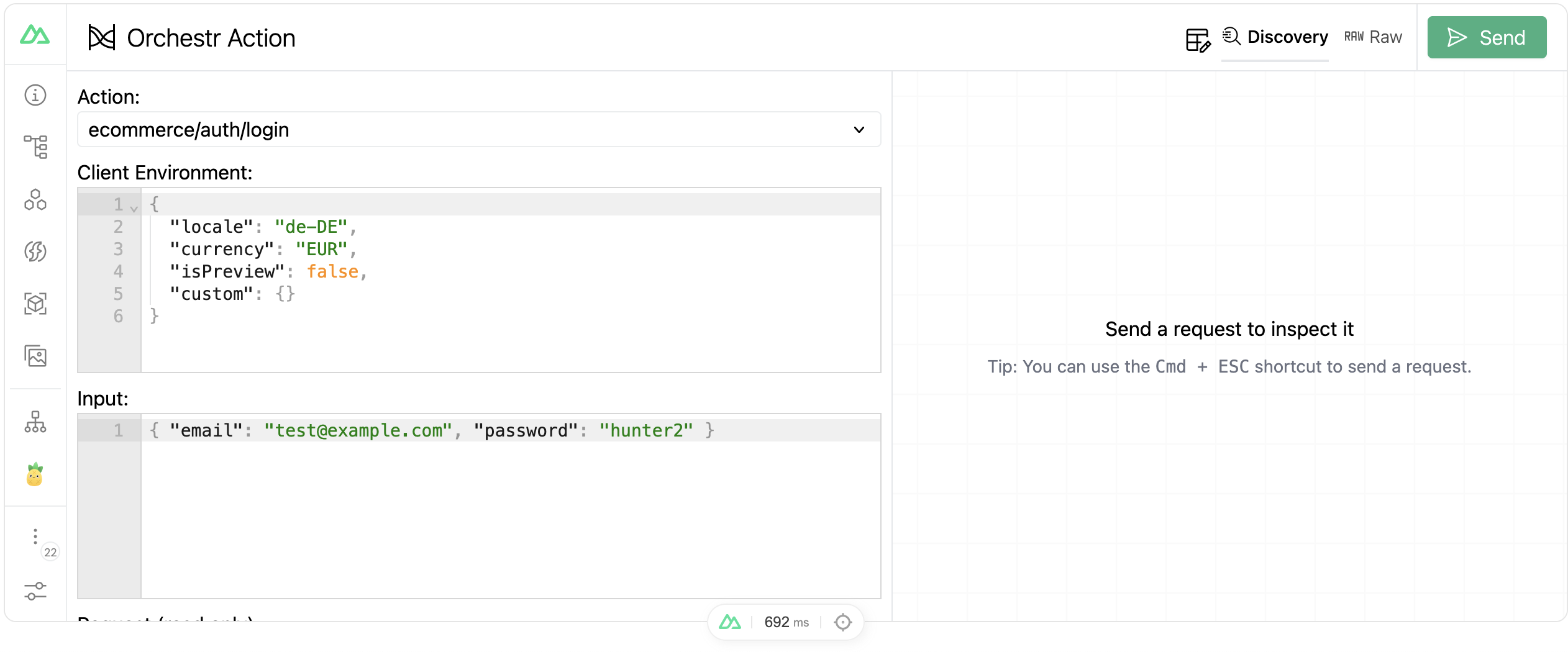Open the flow orchestration panel icon

(x=35, y=146)
